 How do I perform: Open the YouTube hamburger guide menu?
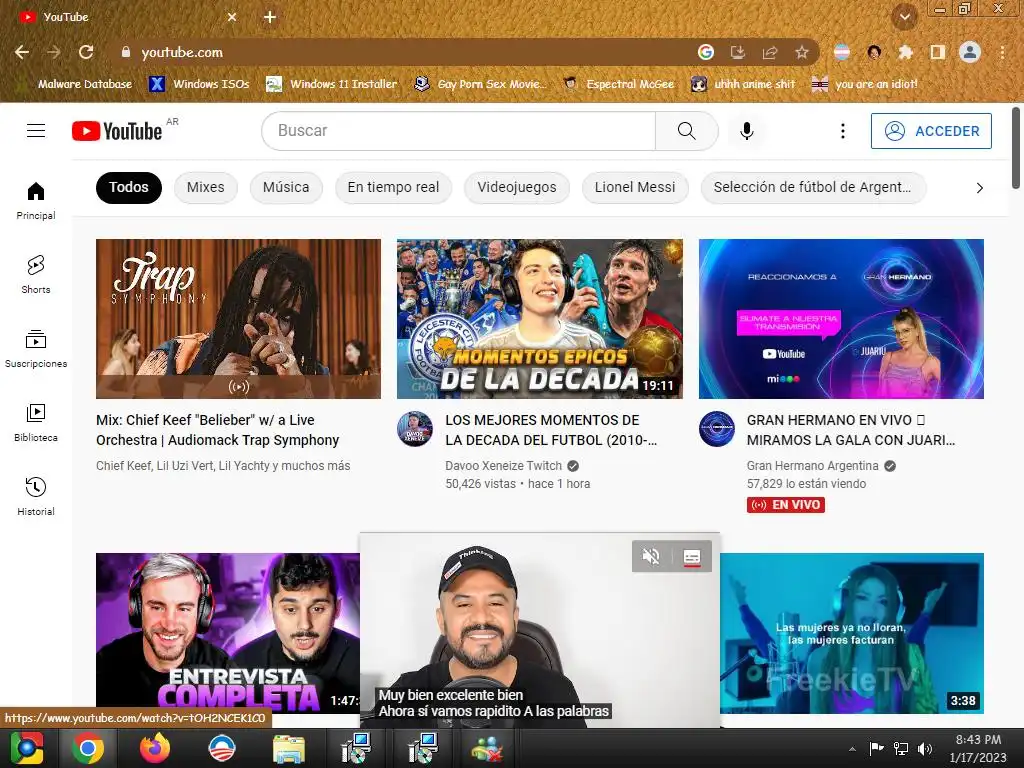pyautogui.click(x=36, y=131)
